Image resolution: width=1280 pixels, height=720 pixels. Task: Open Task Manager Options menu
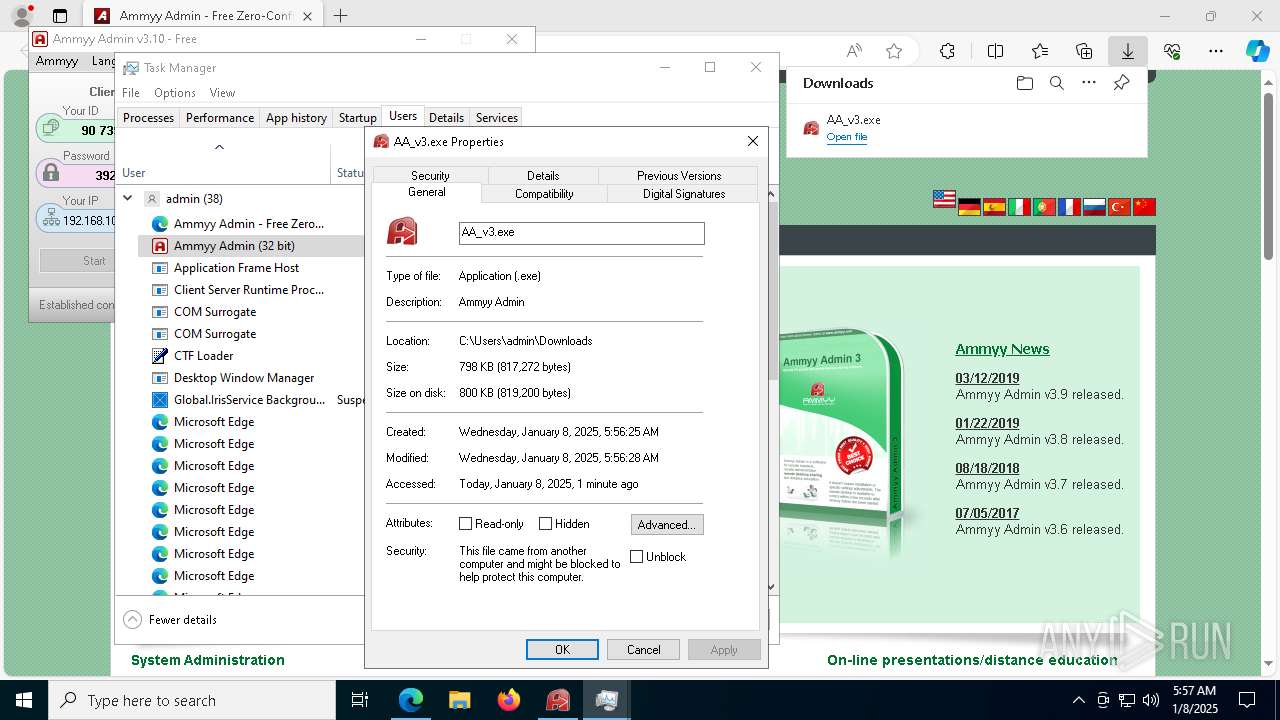pos(175,92)
